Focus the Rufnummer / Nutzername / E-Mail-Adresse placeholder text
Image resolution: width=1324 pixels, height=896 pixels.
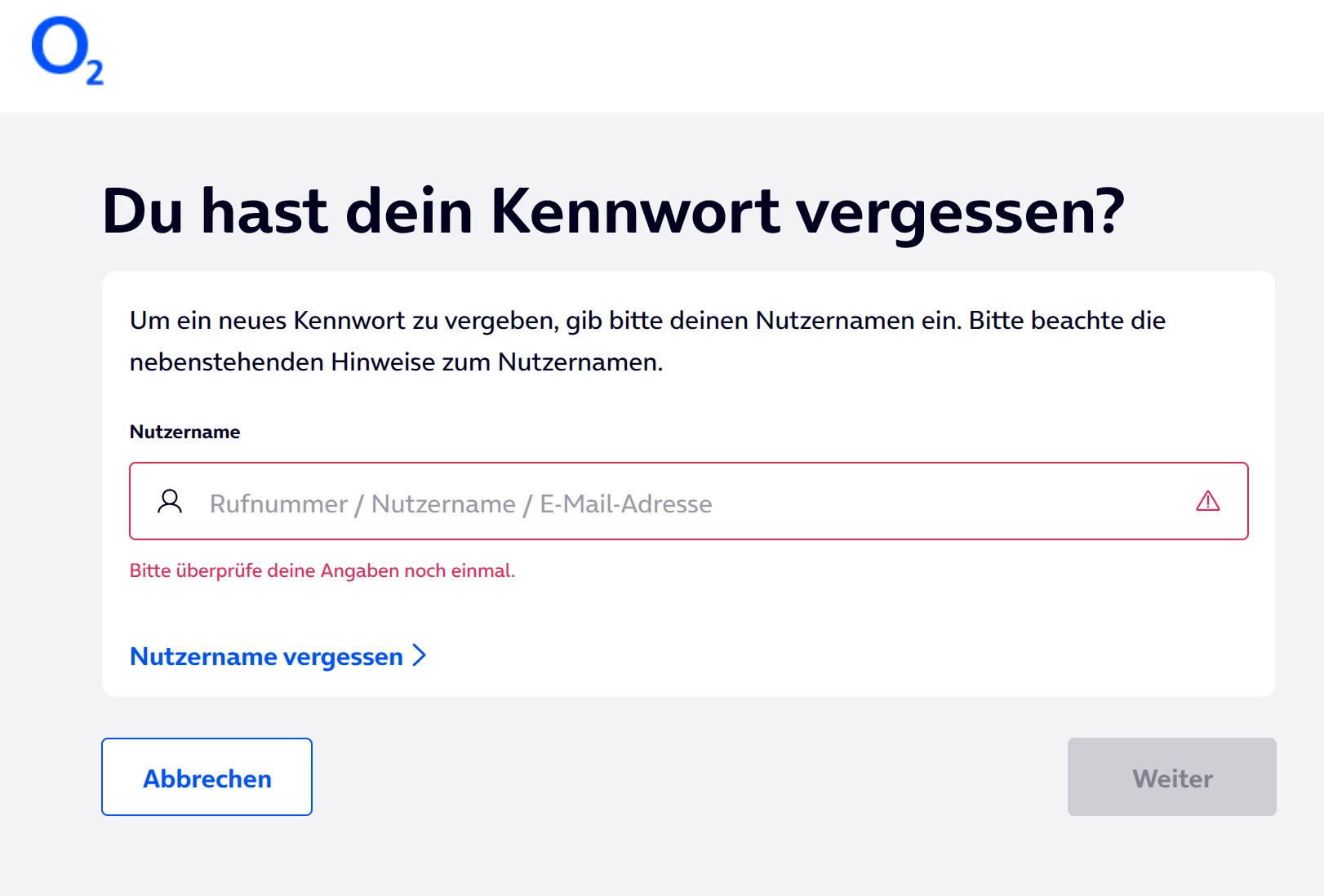460,503
